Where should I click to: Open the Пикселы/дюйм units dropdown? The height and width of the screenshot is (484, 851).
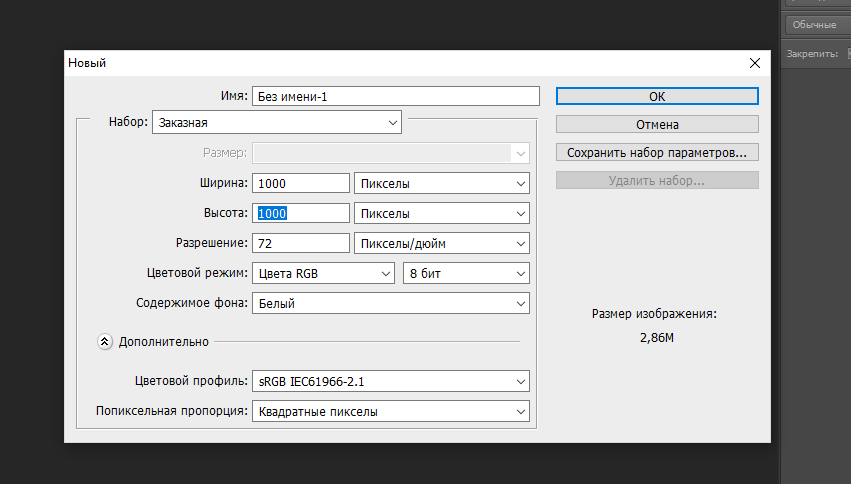(442, 243)
